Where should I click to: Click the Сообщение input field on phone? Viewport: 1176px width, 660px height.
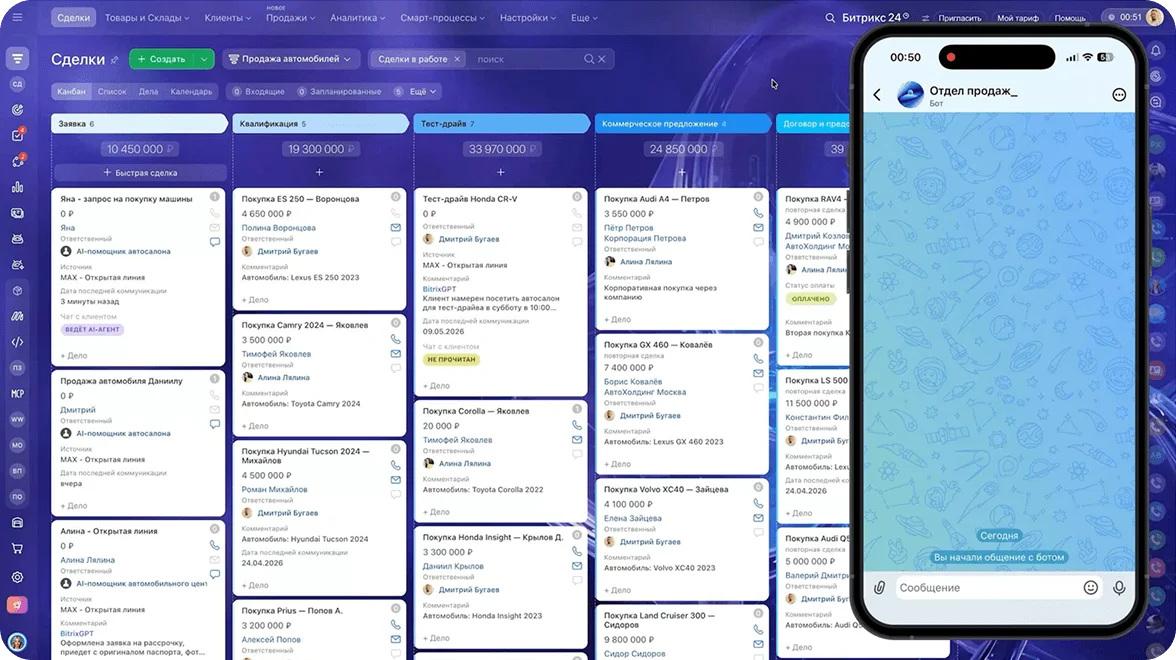(x=987, y=588)
